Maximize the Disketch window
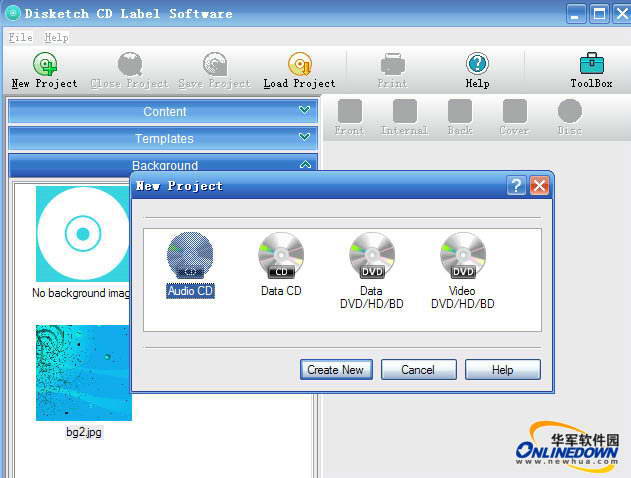The width and height of the screenshot is (631, 478). point(599,14)
